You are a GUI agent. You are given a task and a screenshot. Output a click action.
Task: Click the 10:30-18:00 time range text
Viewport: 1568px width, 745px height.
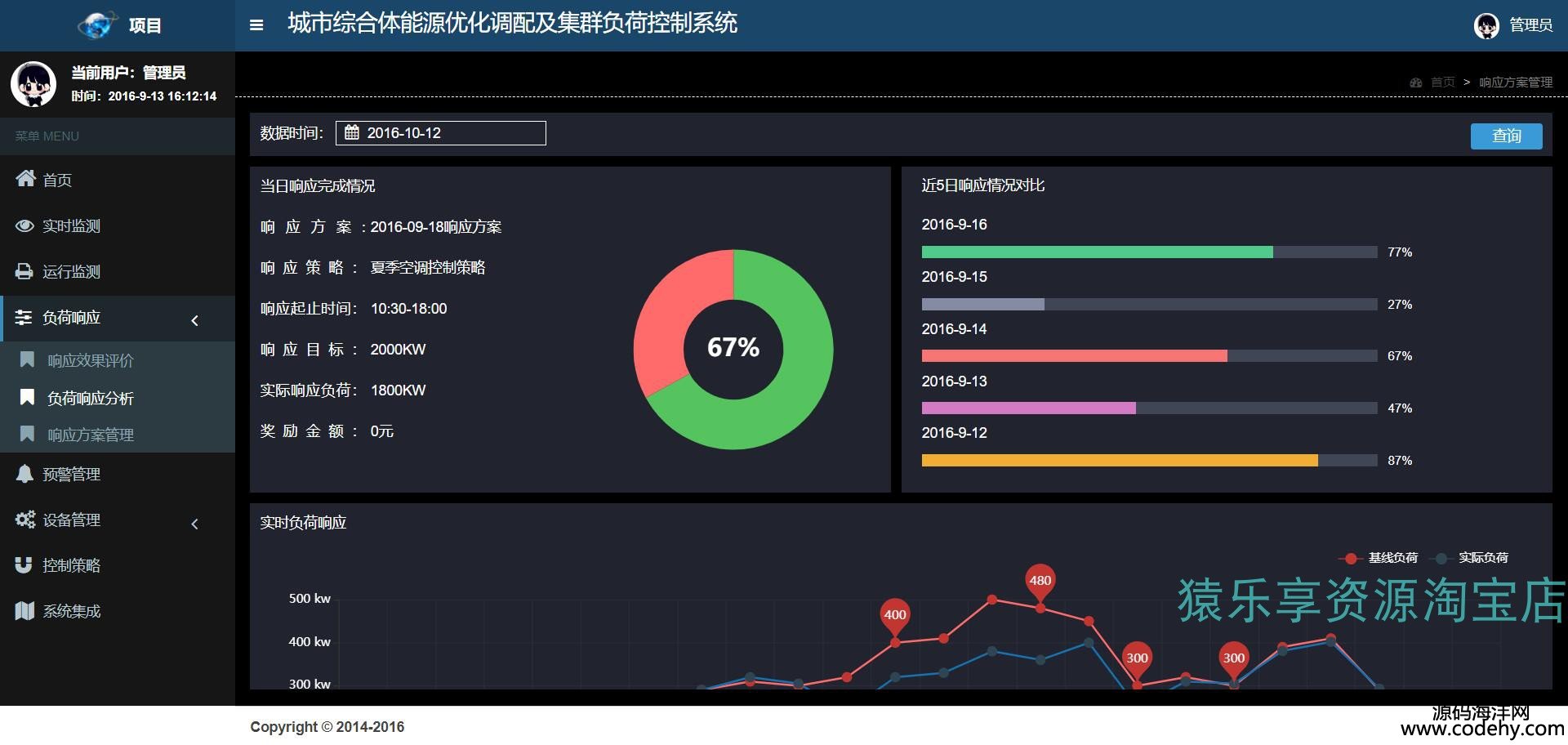point(408,309)
